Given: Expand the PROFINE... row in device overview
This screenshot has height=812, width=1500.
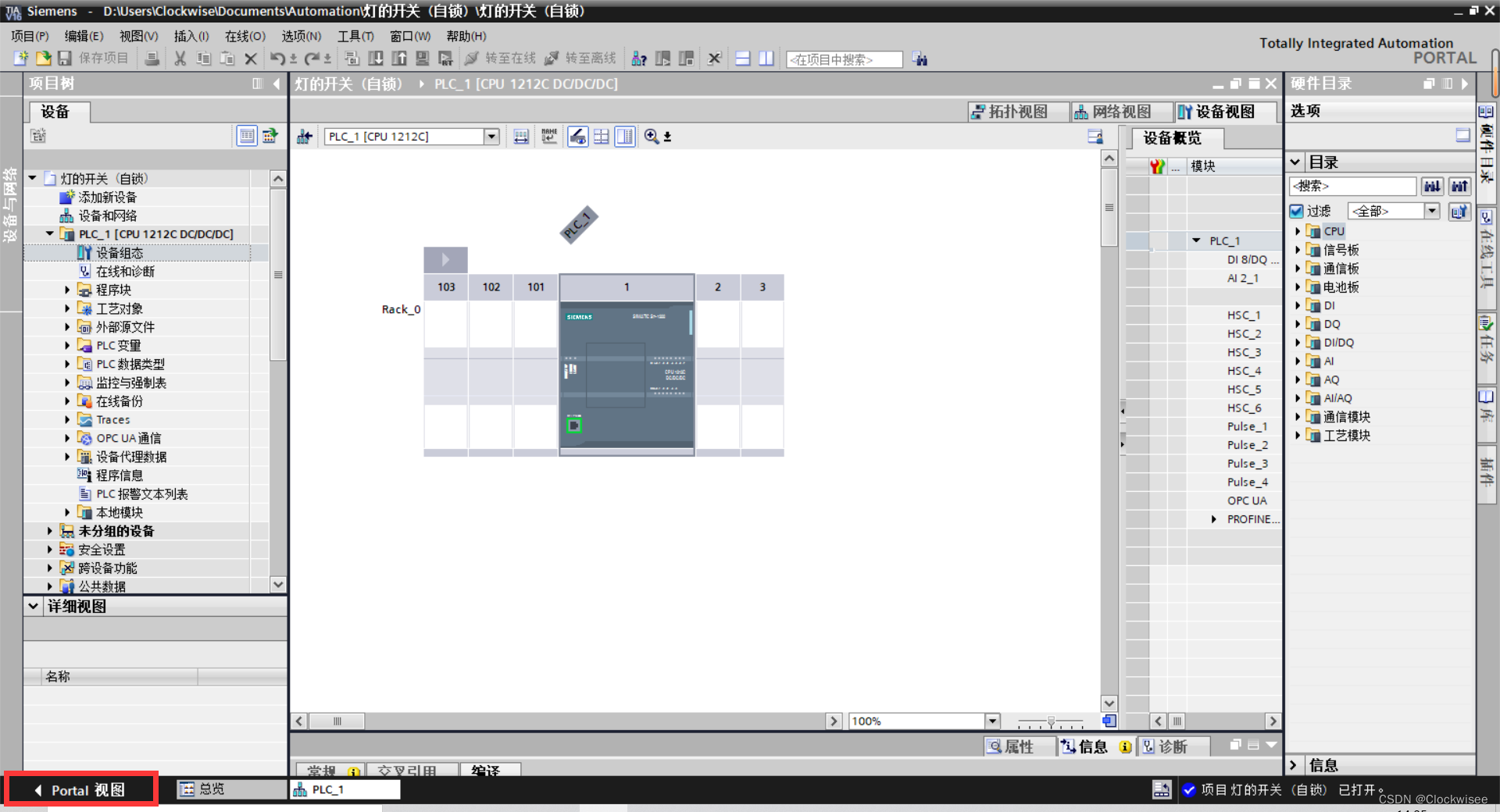Looking at the screenshot, I should pyautogui.click(x=1213, y=519).
